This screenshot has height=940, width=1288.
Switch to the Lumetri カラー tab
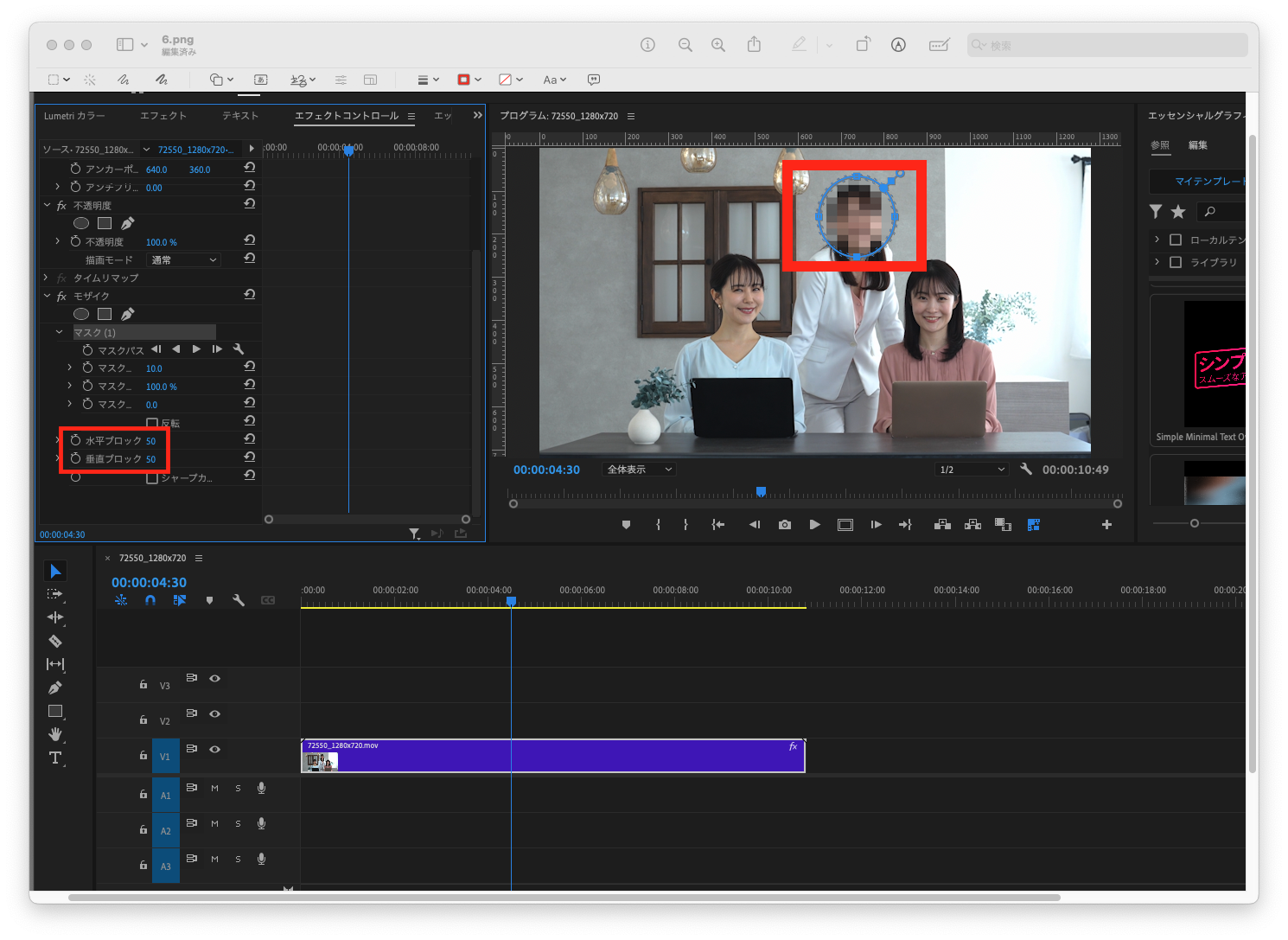tap(76, 115)
